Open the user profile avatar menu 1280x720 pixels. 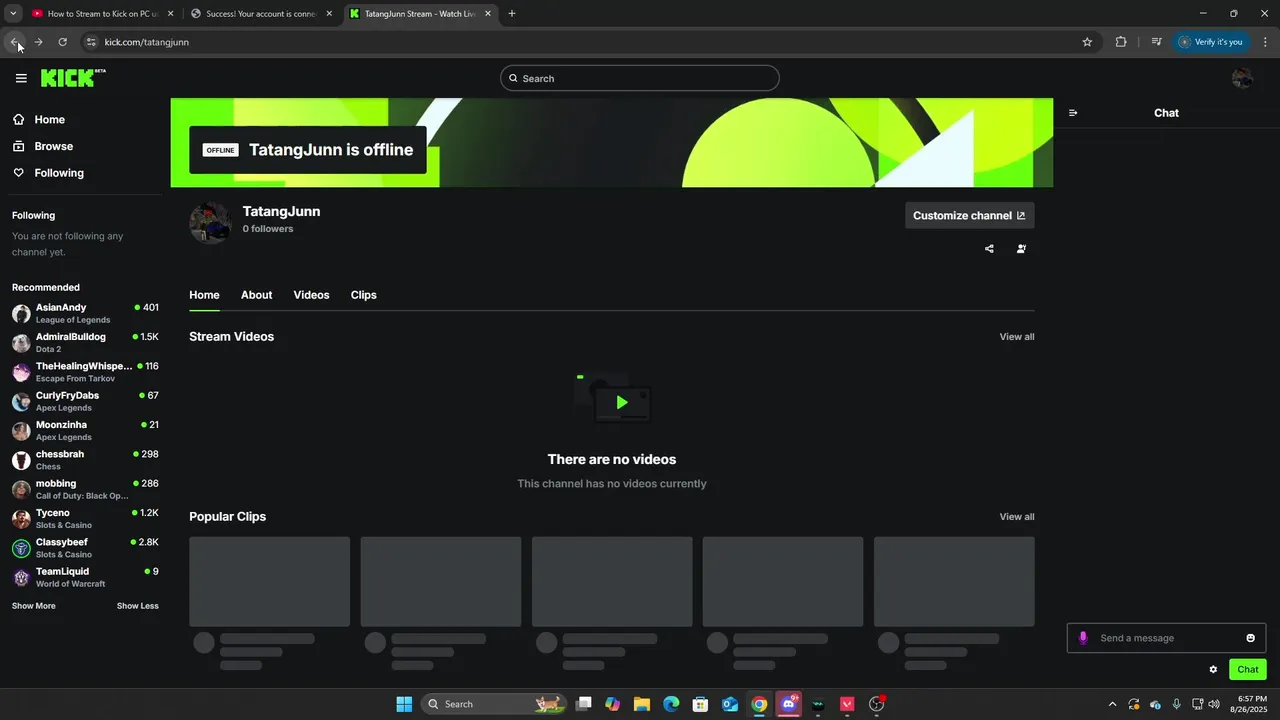pyautogui.click(x=1242, y=78)
